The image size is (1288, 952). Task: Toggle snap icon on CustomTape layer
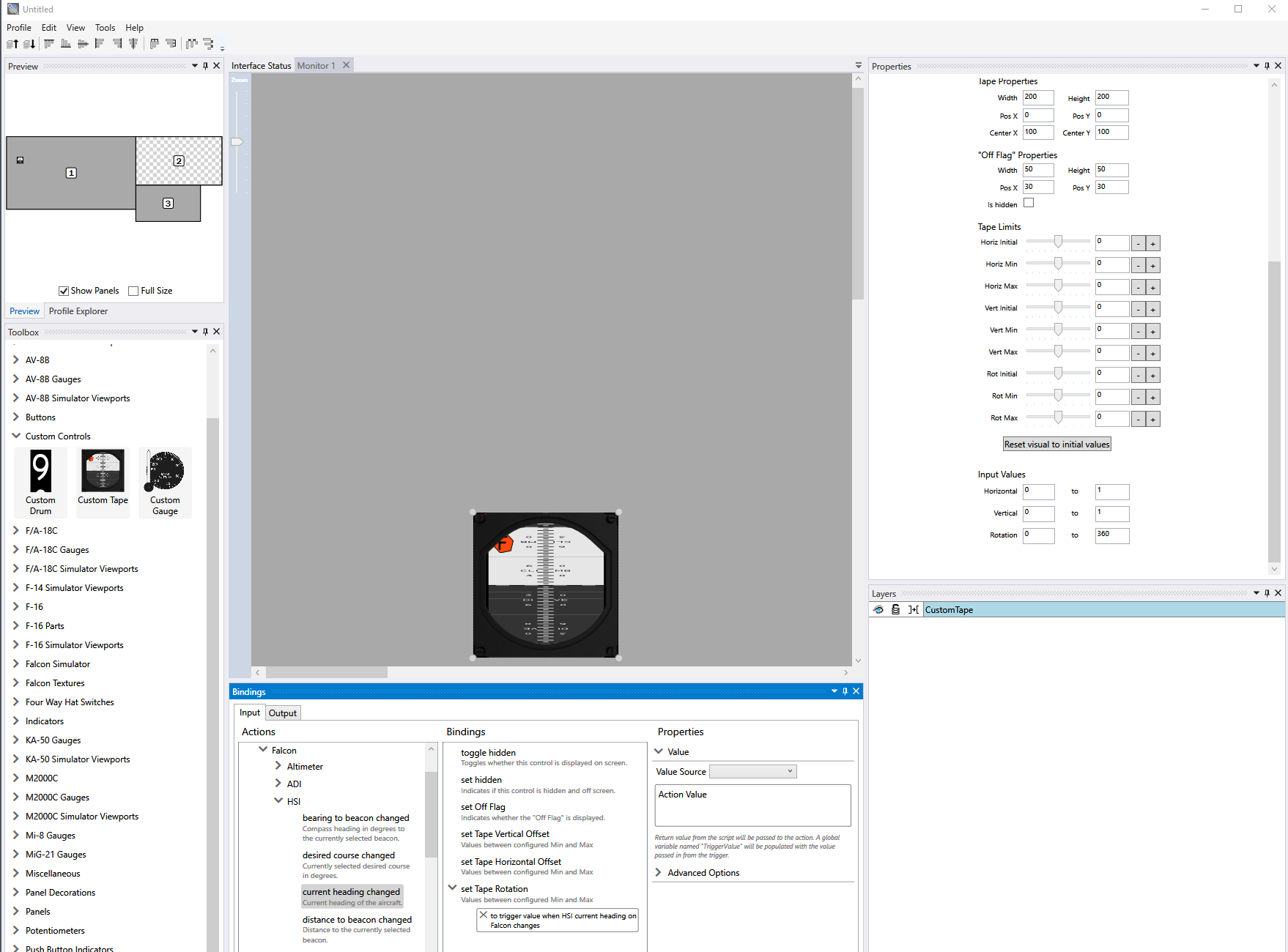coord(913,609)
